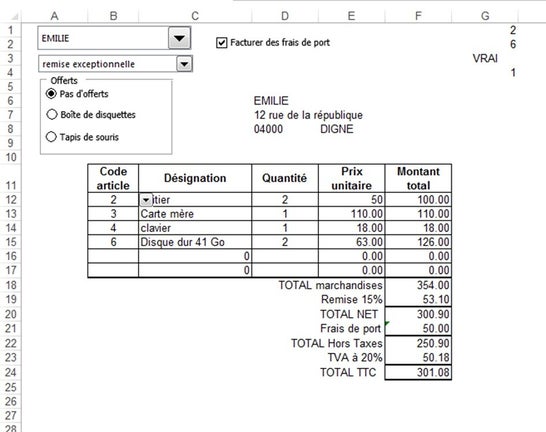Click the TOTAL marchandises value 354.00
546x432 pixels.
pos(418,285)
